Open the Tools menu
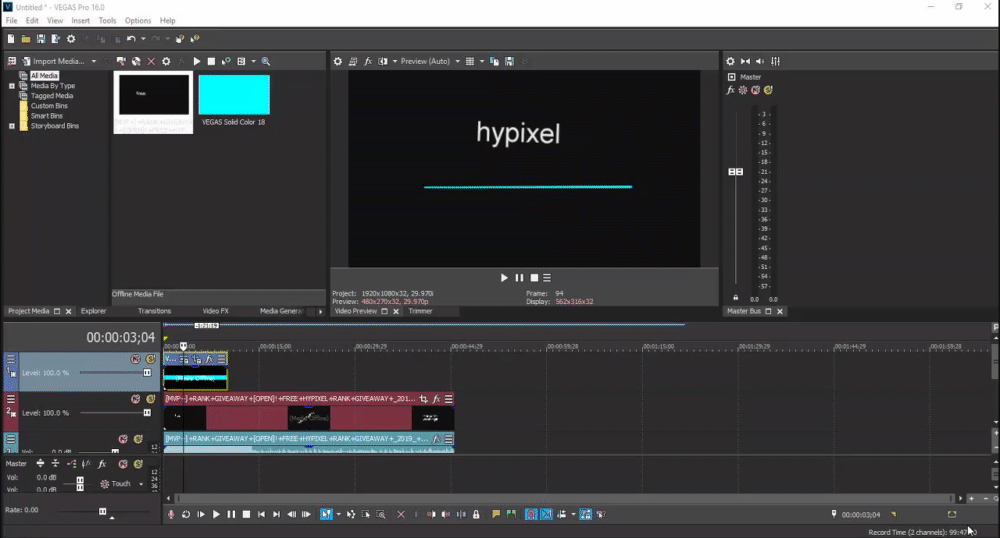This screenshot has height=538, width=1000. [x=107, y=20]
